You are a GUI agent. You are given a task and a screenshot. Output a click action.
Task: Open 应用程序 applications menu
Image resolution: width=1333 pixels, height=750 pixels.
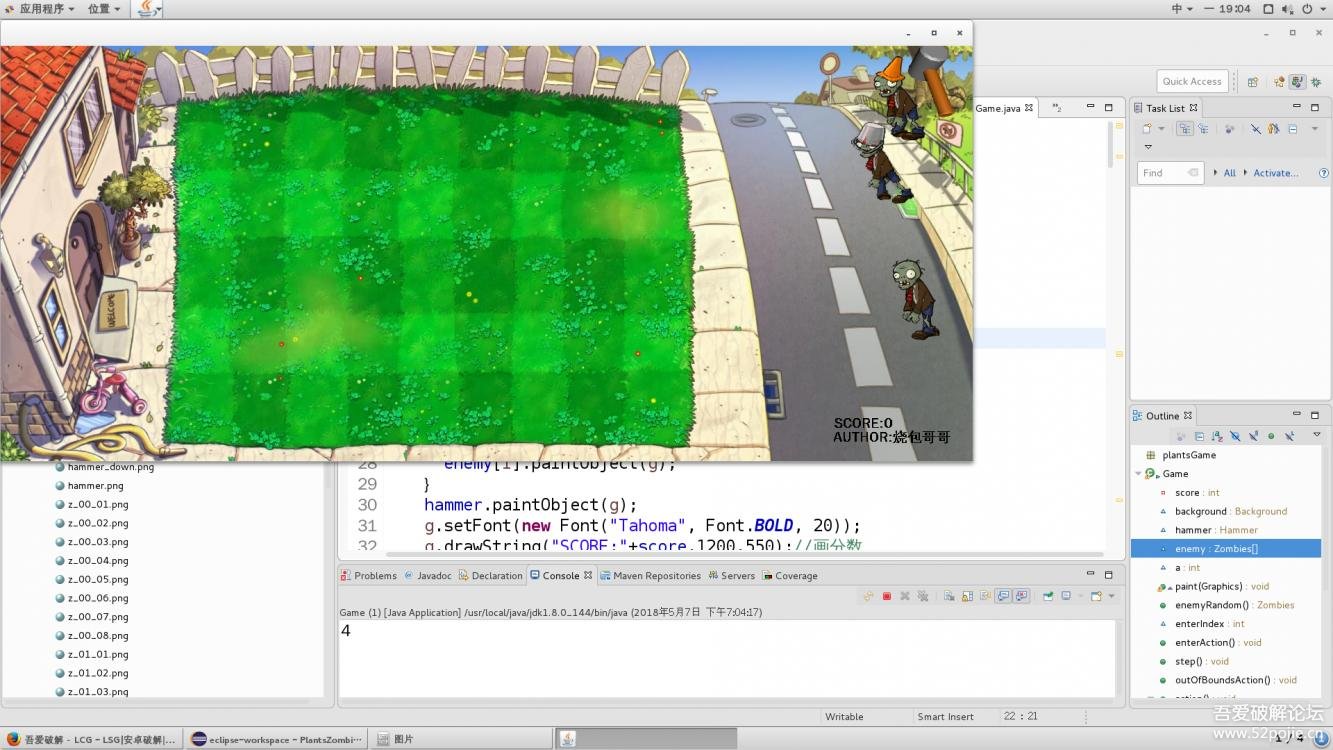coord(41,8)
